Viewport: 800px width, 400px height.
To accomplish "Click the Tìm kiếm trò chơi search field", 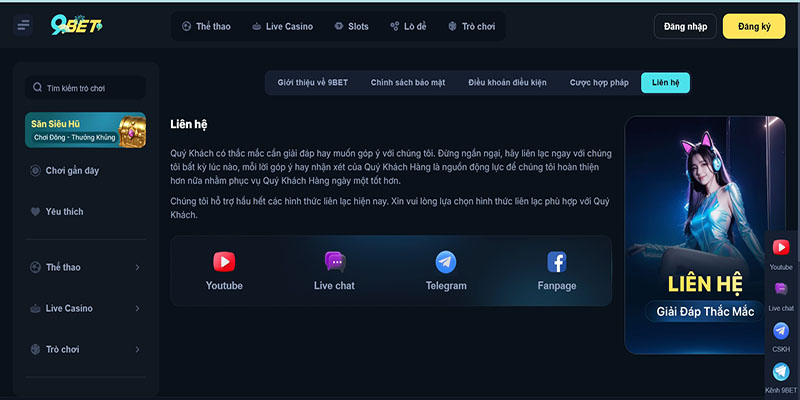I will click(x=85, y=88).
